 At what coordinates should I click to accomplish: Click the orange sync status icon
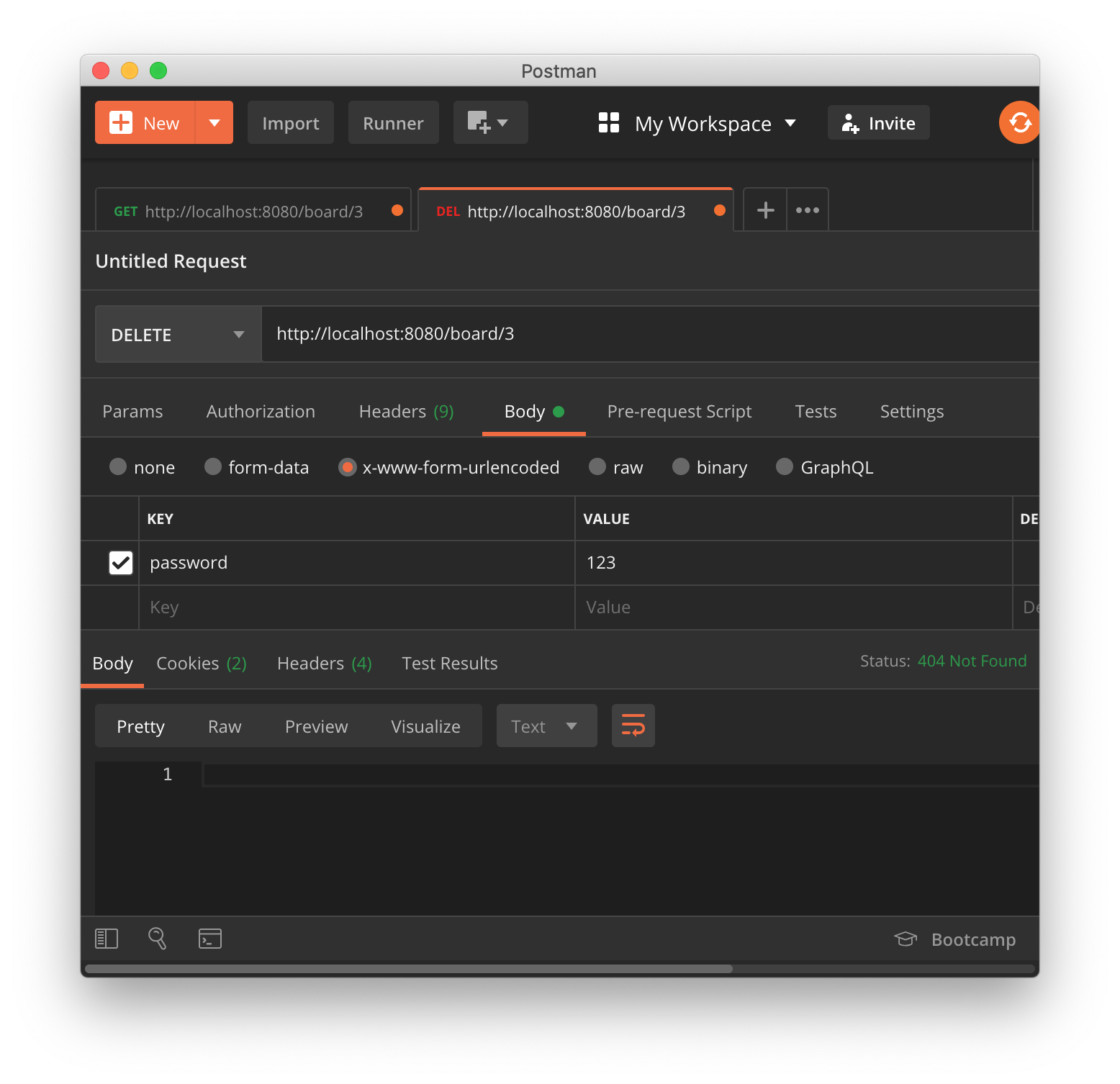1019,122
